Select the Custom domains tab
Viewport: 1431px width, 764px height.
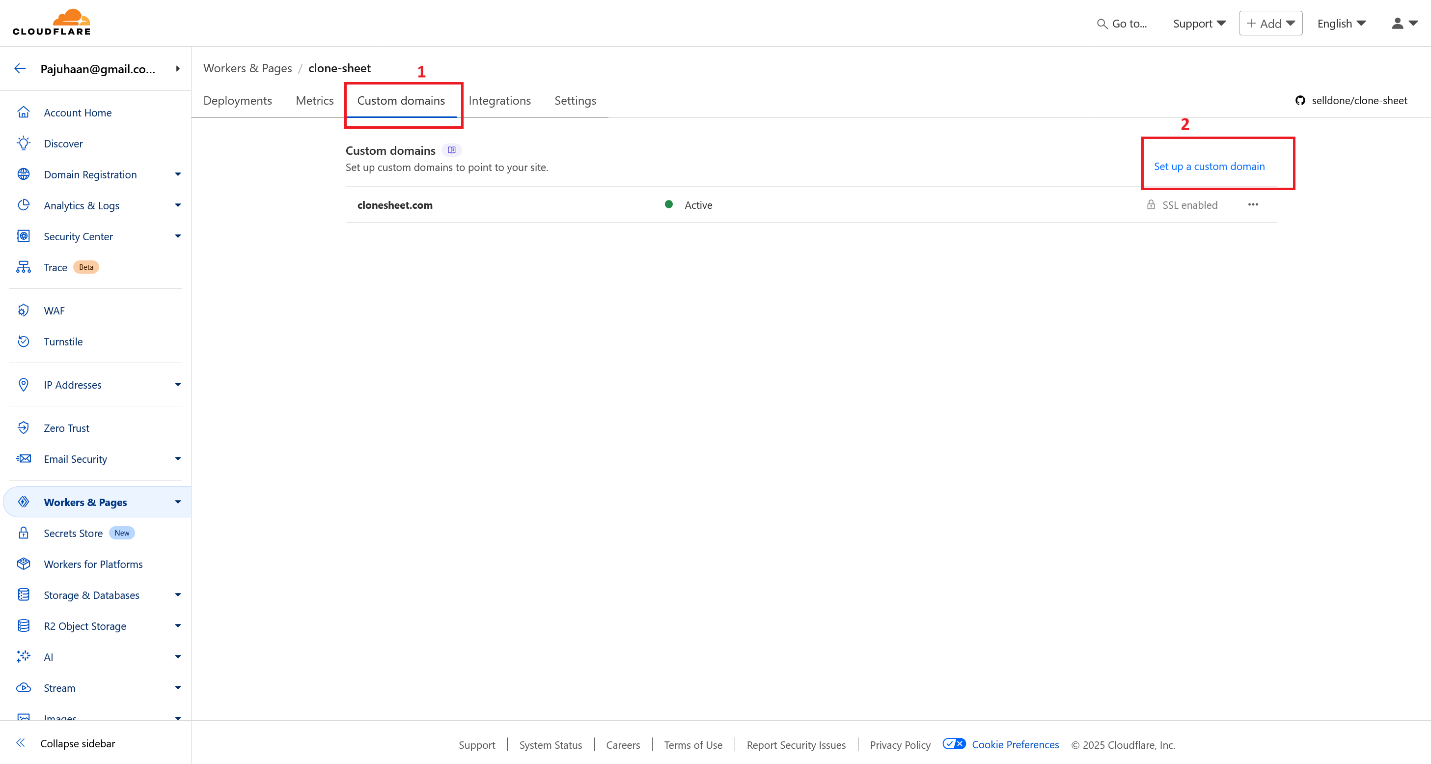tap(401, 101)
